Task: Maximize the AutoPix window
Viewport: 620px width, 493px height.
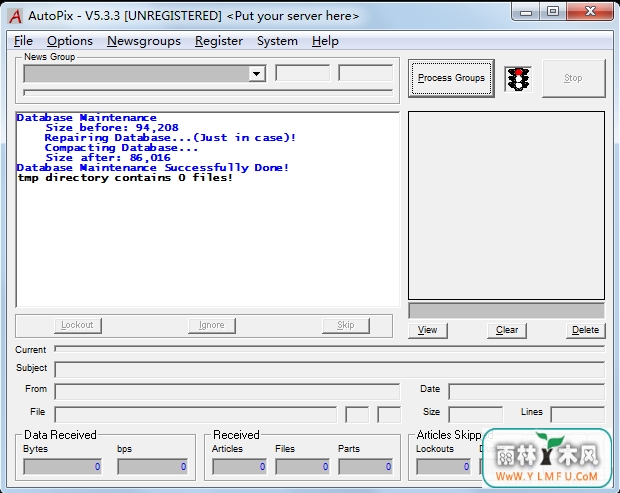Action: [553, 12]
